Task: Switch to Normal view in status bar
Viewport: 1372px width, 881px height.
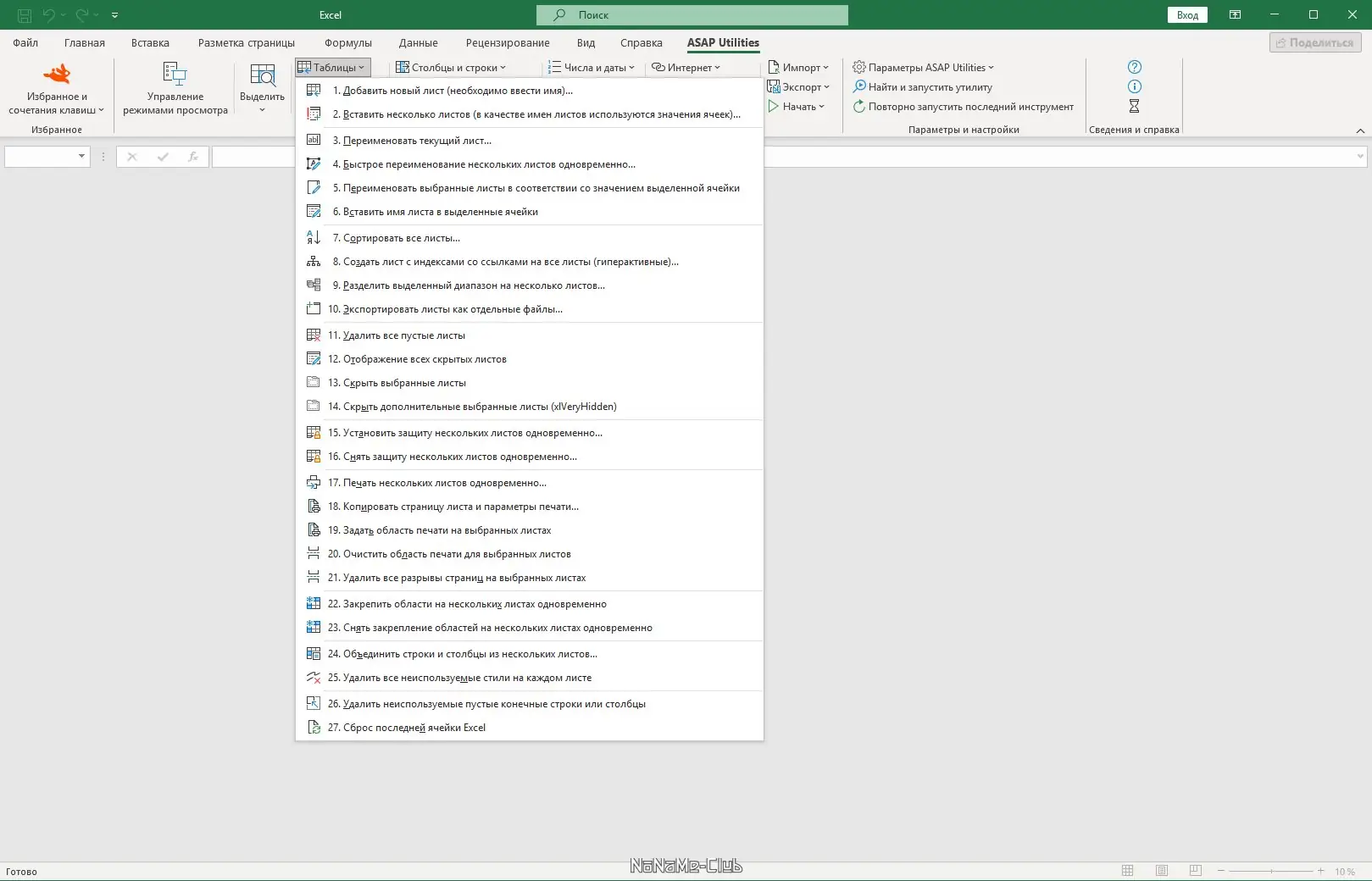Action: (1127, 871)
